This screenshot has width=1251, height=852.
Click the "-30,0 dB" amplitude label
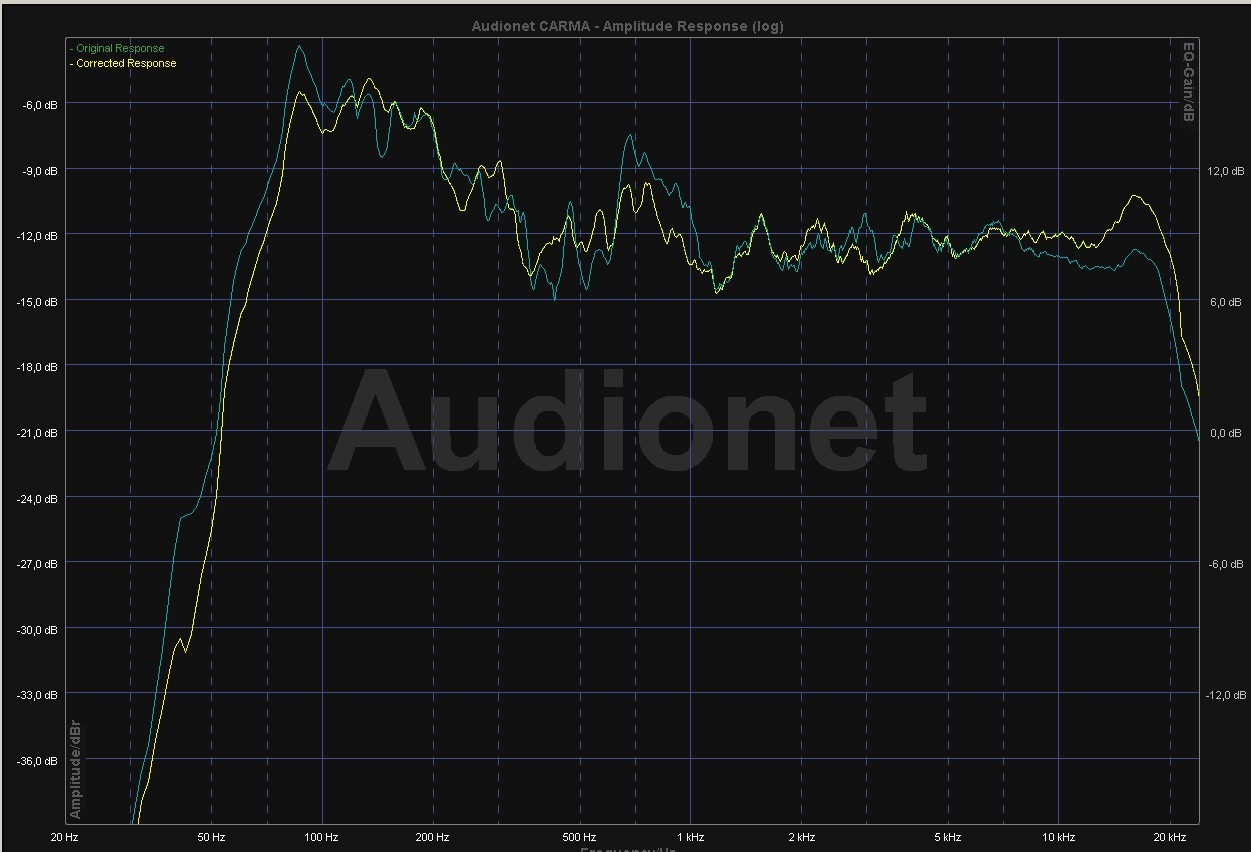(x=39, y=629)
